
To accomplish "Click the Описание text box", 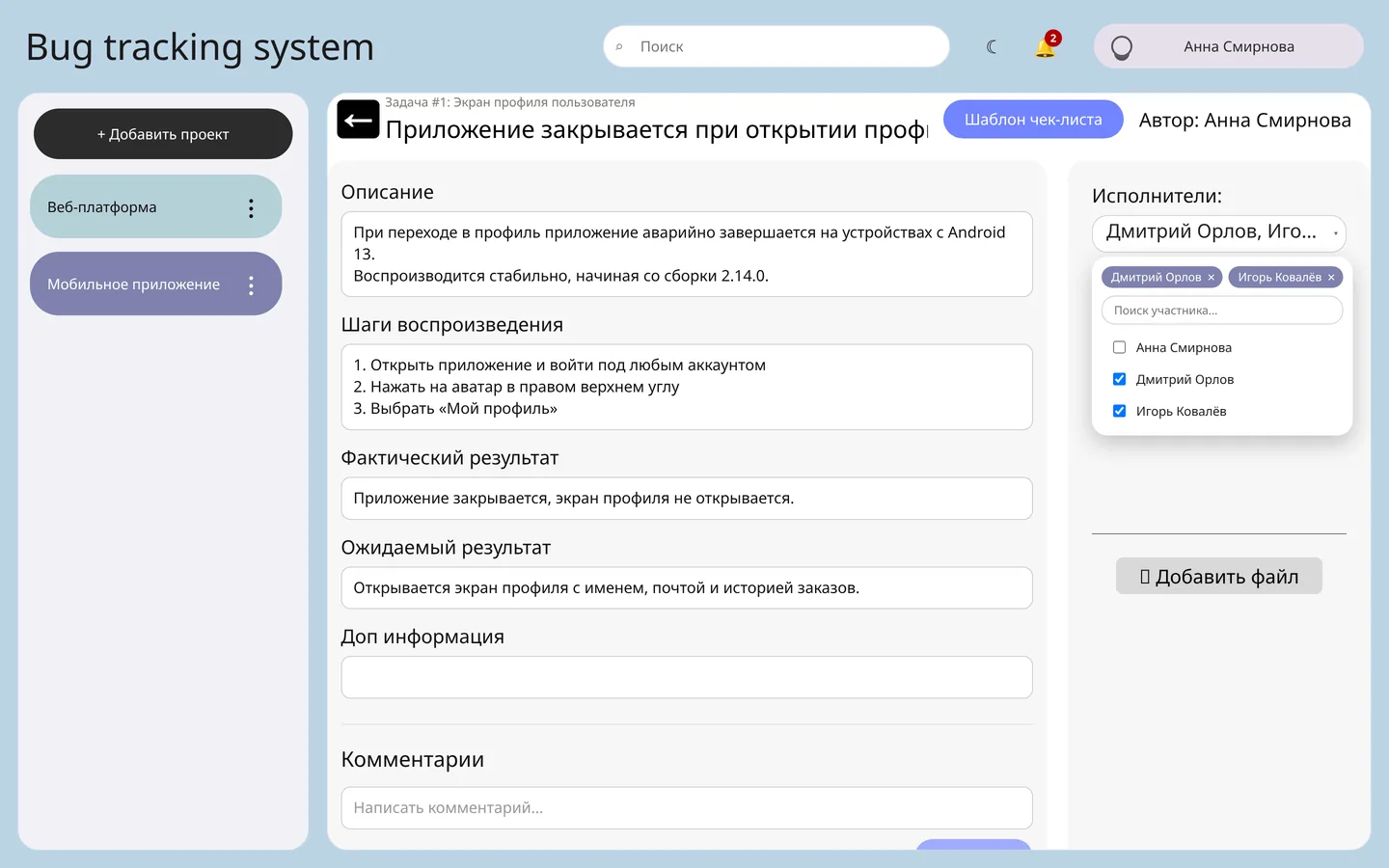I will tap(687, 254).
